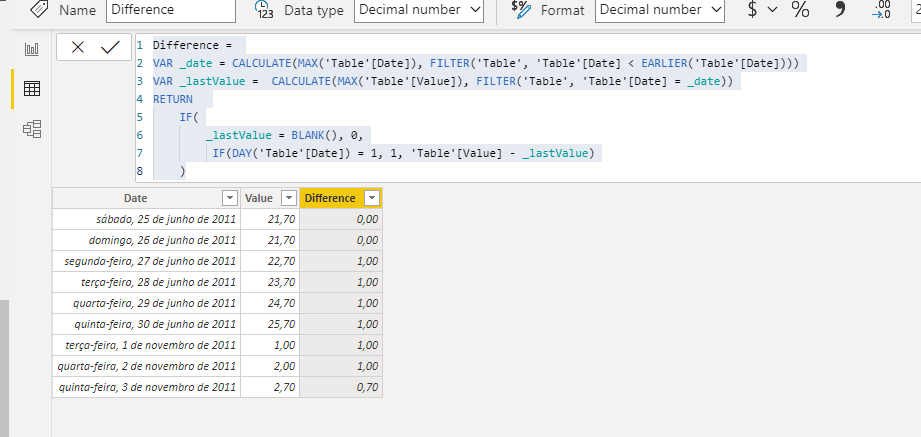This screenshot has height=437, width=921.
Task: Click the decimal places number field
Action: click(916, 10)
